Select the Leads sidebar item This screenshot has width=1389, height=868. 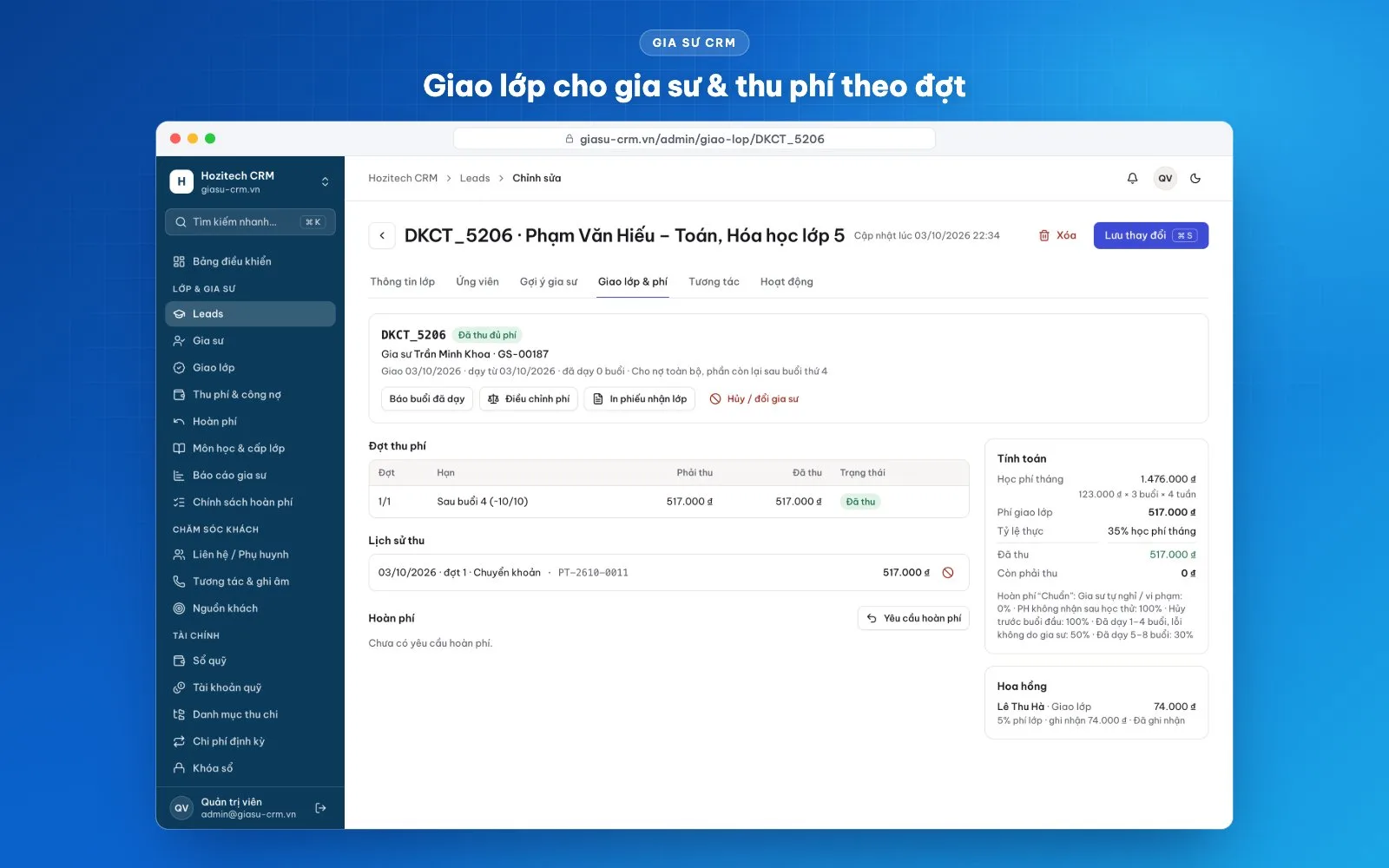click(250, 314)
